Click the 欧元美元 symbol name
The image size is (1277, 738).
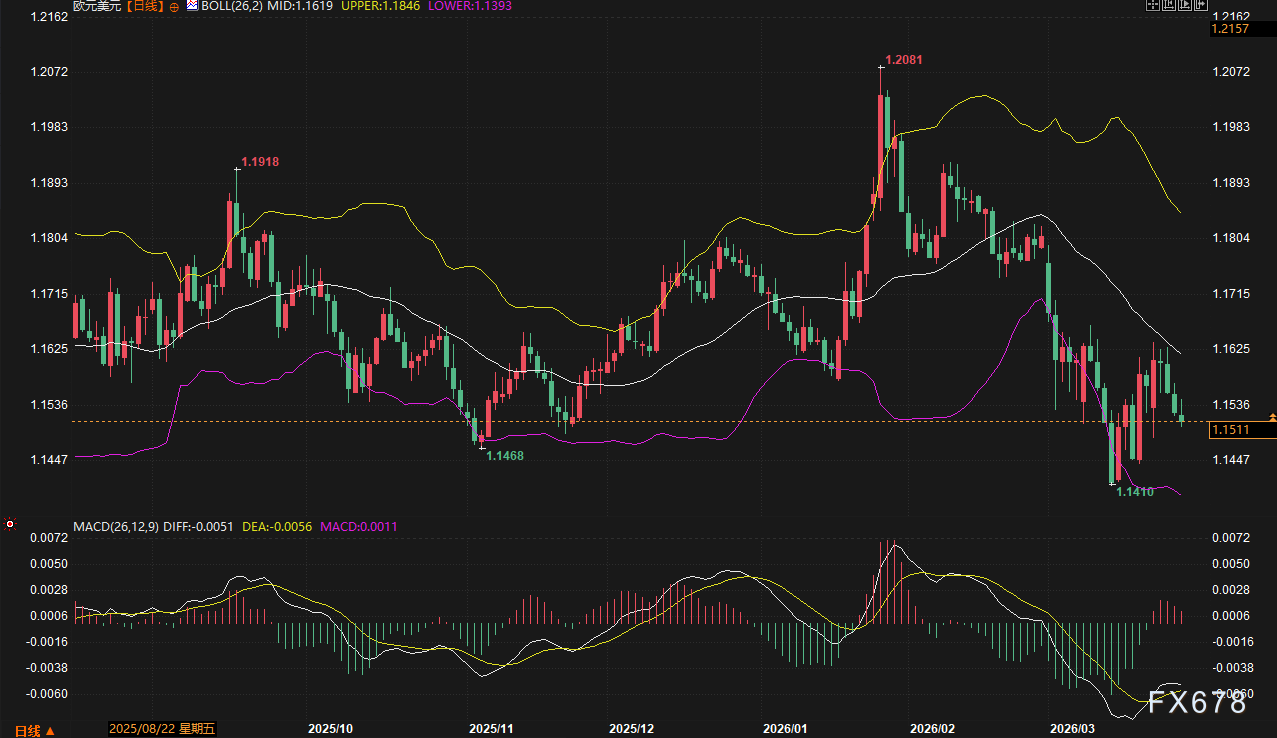point(95,7)
